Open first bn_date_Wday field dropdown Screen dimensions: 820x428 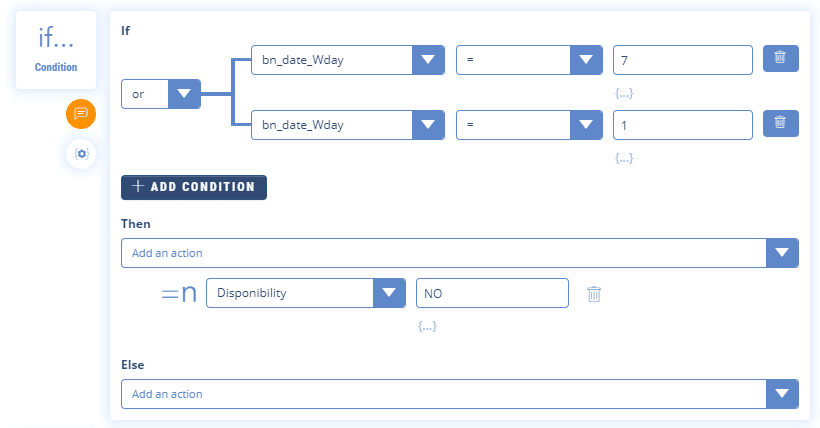click(428, 60)
